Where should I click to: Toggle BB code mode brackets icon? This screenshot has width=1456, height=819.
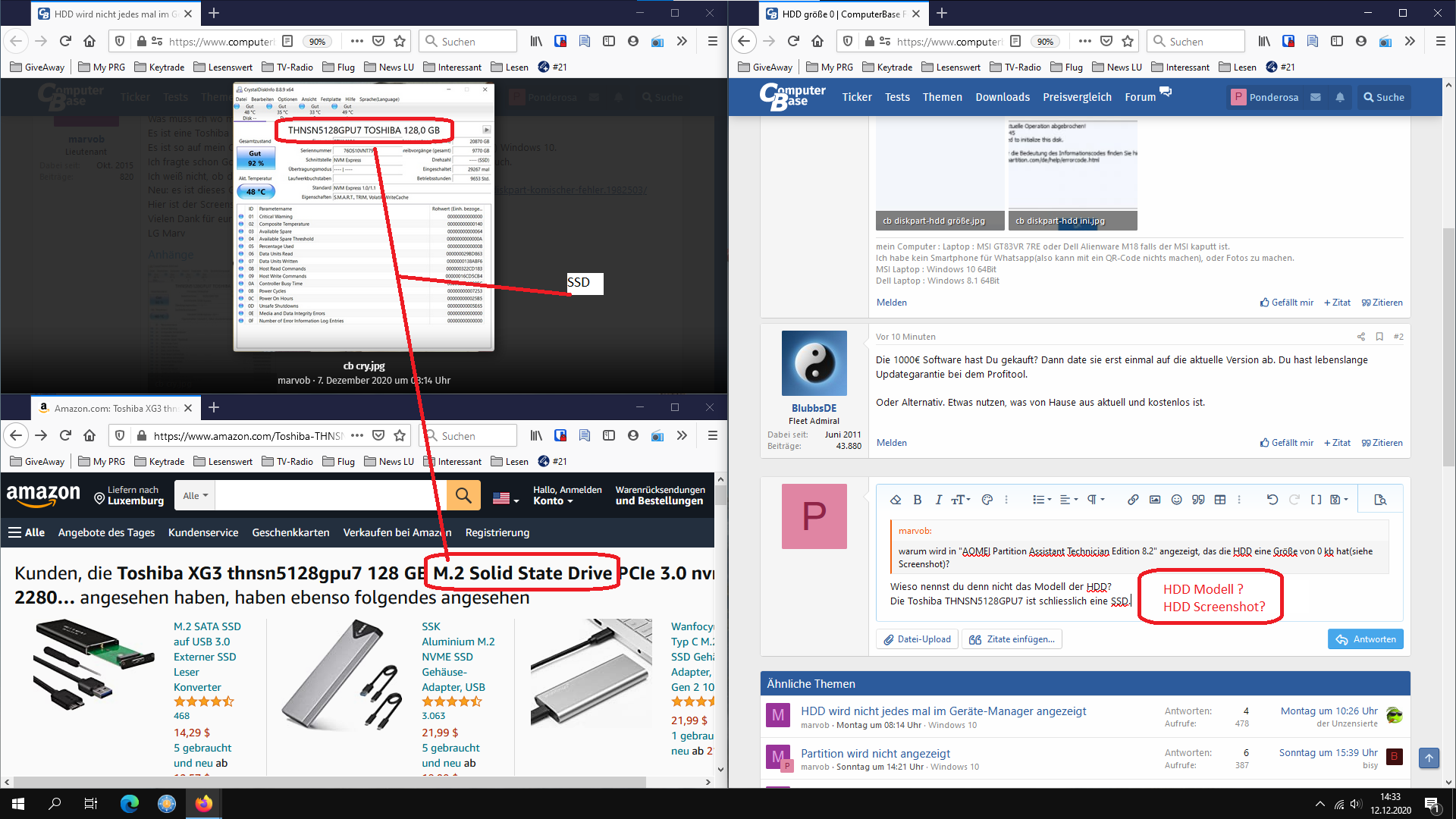point(1316,500)
